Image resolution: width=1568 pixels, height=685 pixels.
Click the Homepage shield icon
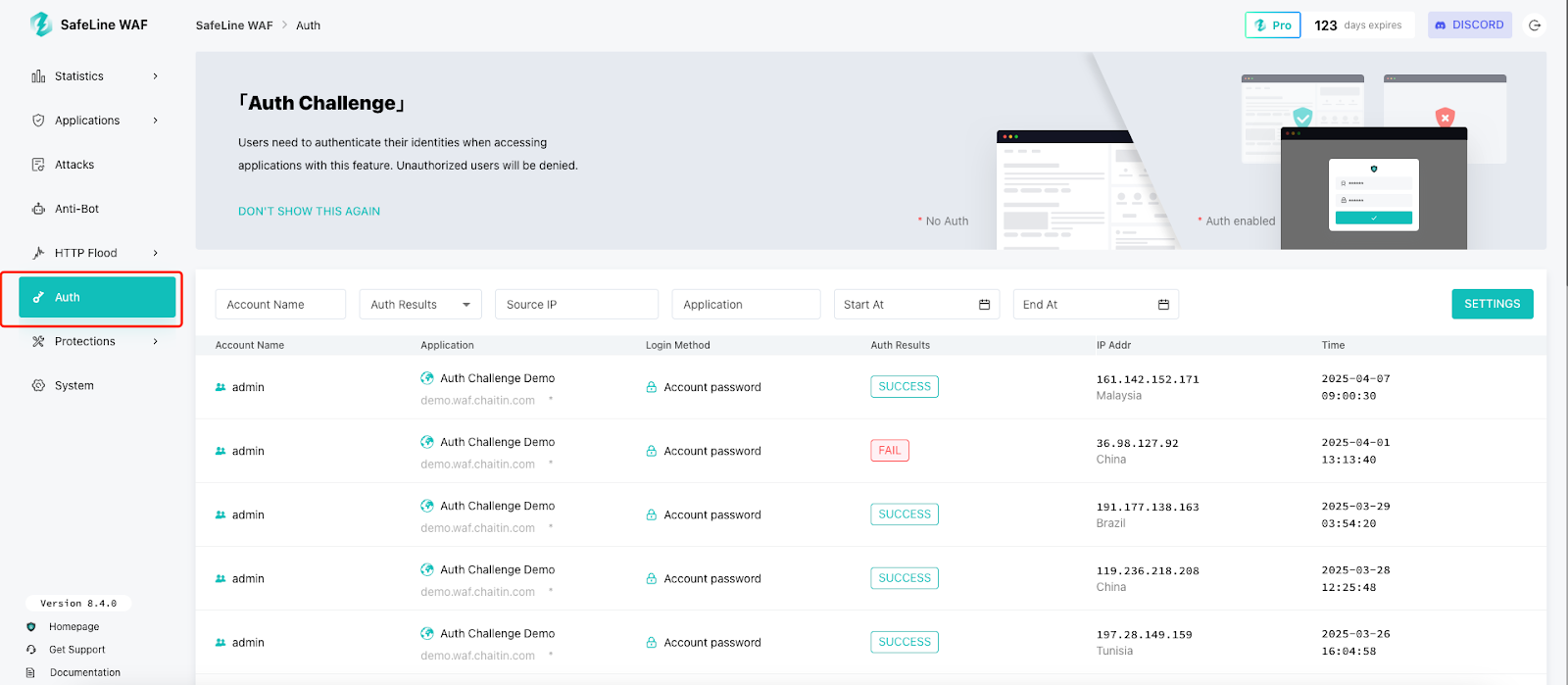coord(31,627)
